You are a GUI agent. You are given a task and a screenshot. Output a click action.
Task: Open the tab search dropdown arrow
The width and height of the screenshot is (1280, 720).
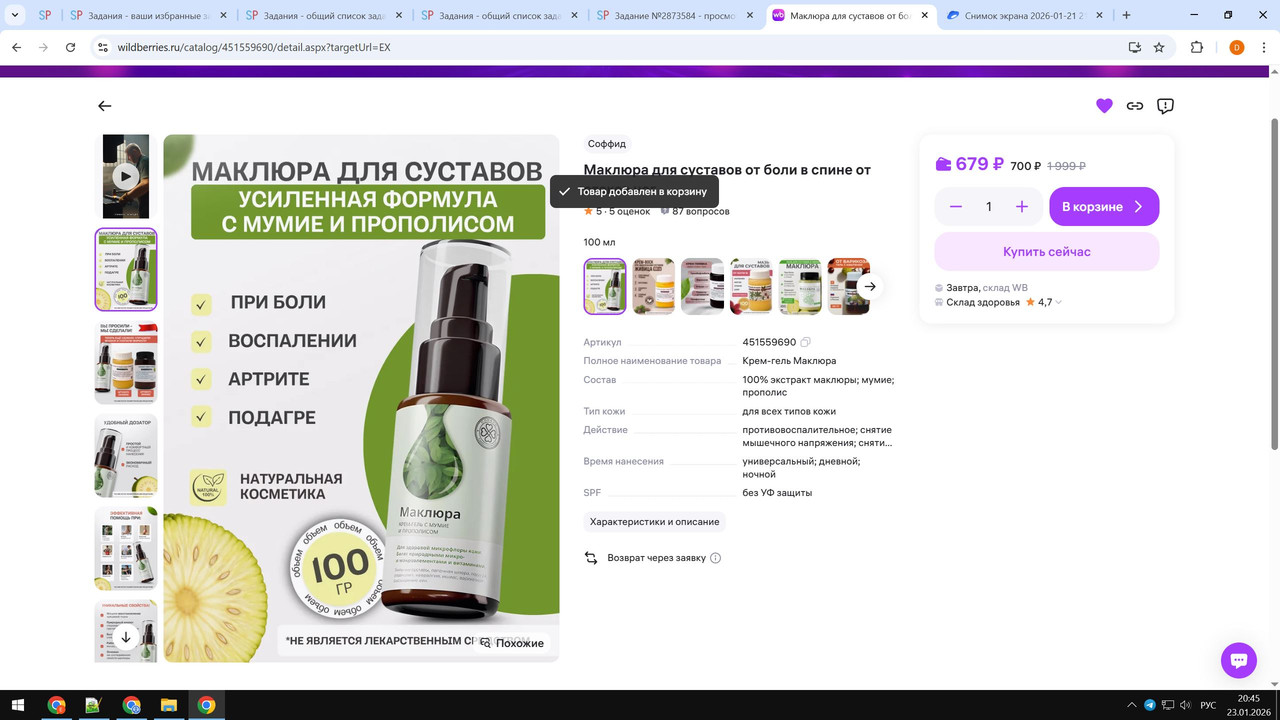(x=15, y=15)
